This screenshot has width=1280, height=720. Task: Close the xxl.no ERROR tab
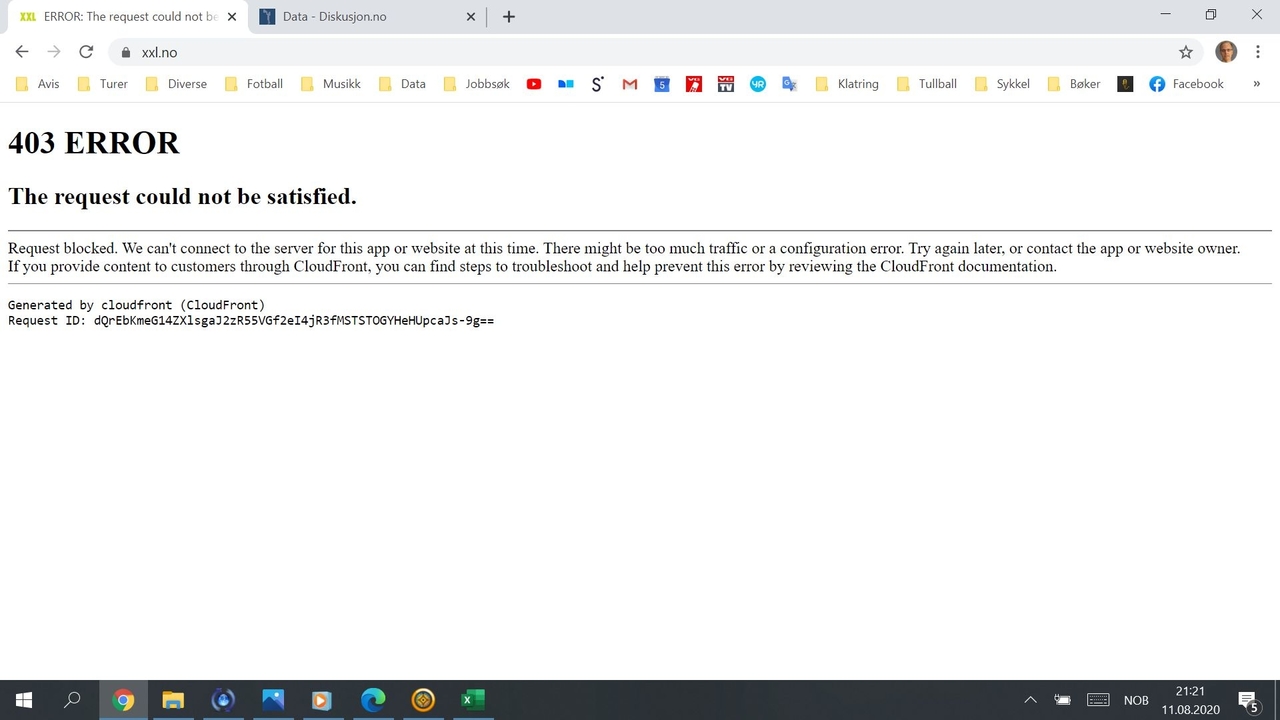(232, 17)
